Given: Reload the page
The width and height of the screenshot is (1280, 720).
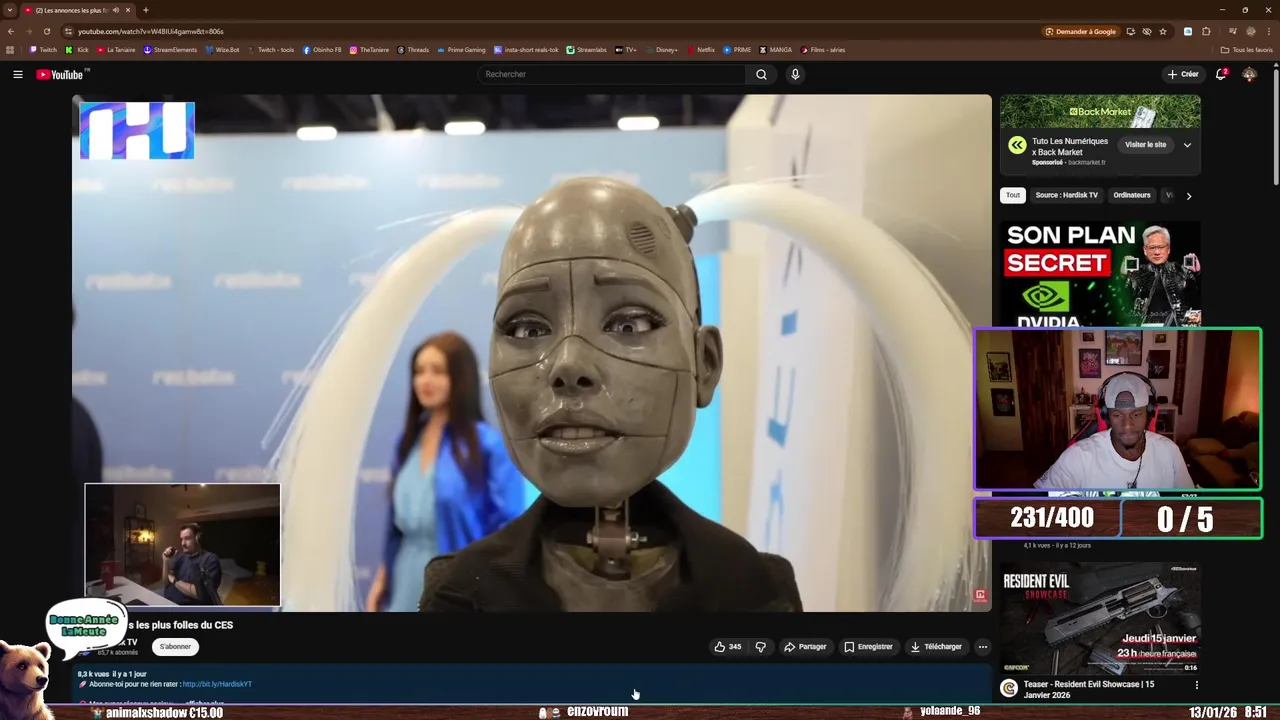Looking at the screenshot, I should pyautogui.click(x=46, y=31).
